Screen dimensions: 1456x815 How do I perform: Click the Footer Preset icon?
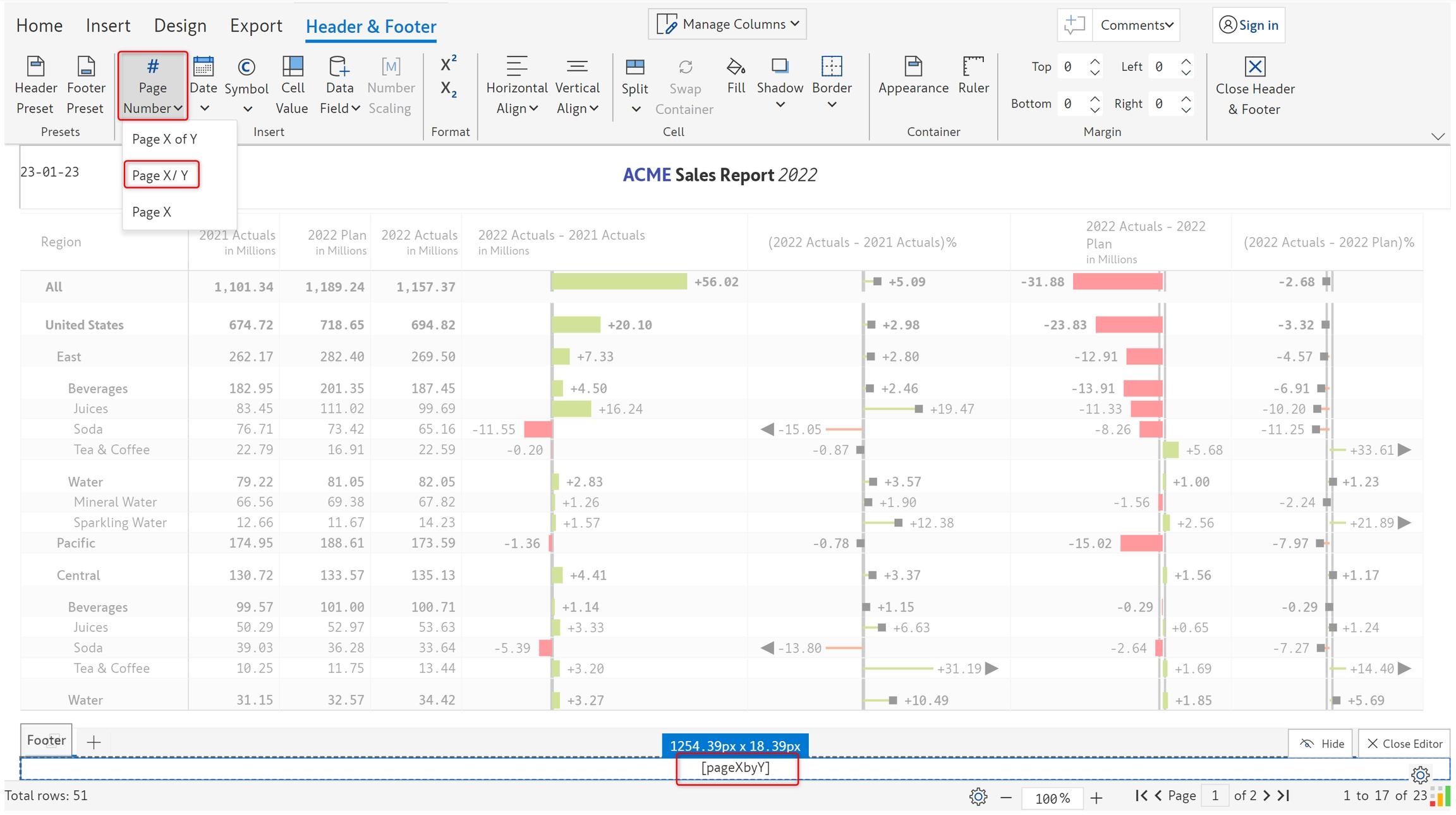85,66
